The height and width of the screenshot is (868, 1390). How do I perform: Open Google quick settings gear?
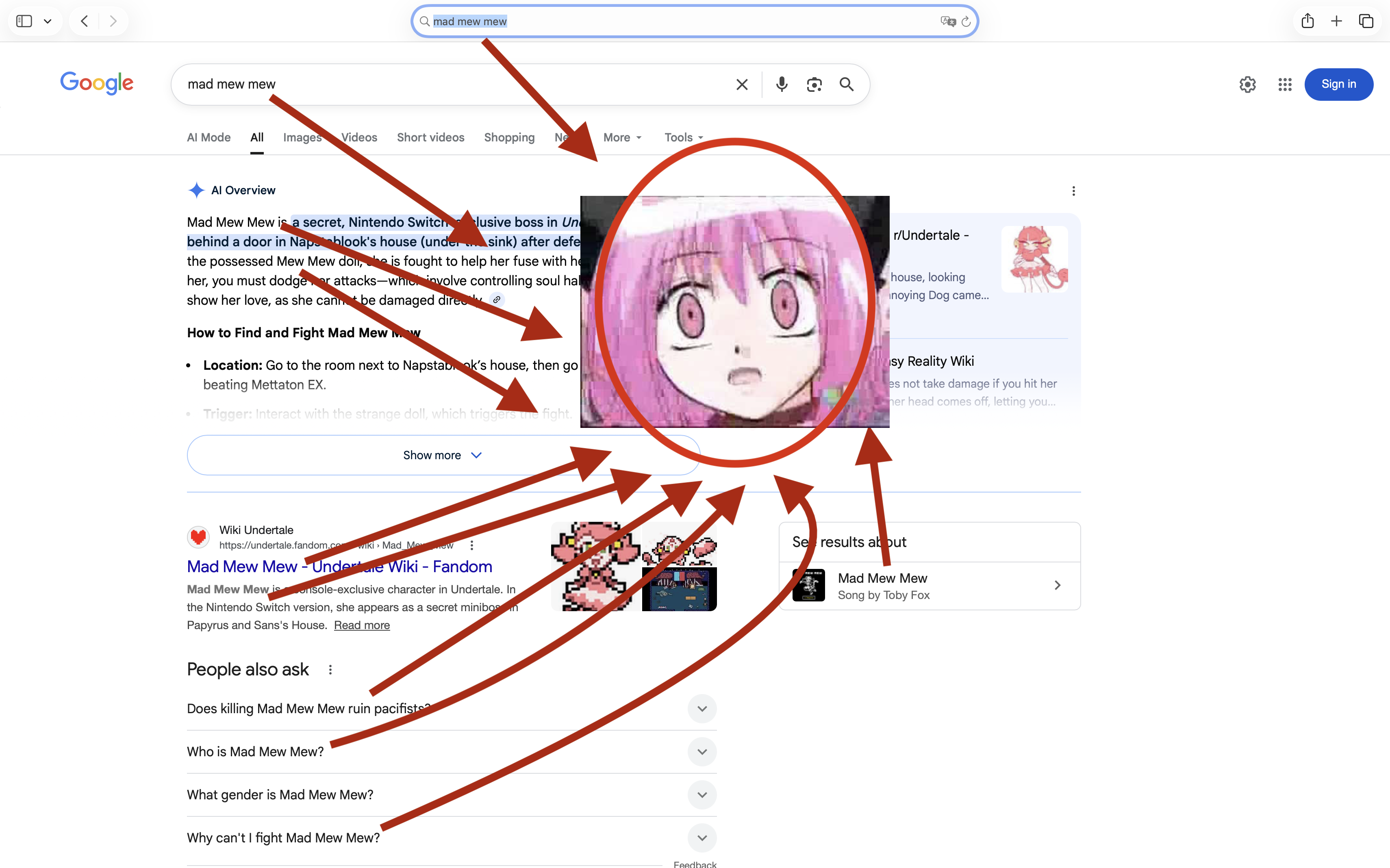click(1247, 85)
